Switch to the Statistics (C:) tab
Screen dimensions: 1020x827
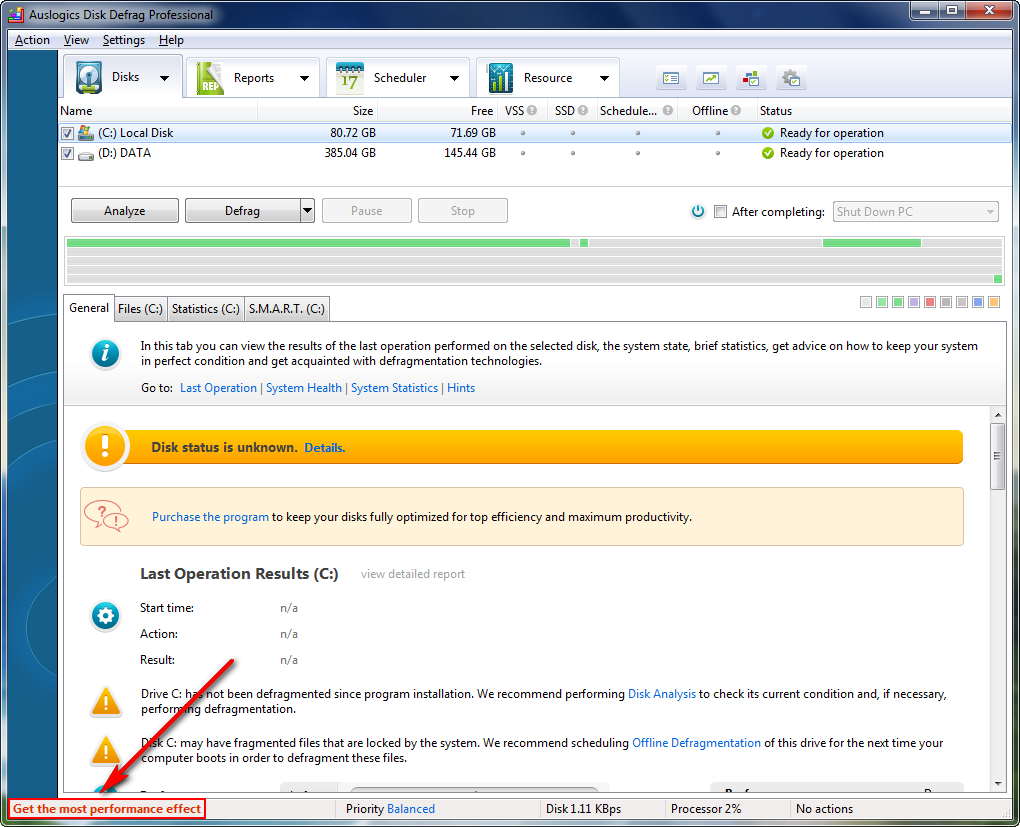point(206,309)
